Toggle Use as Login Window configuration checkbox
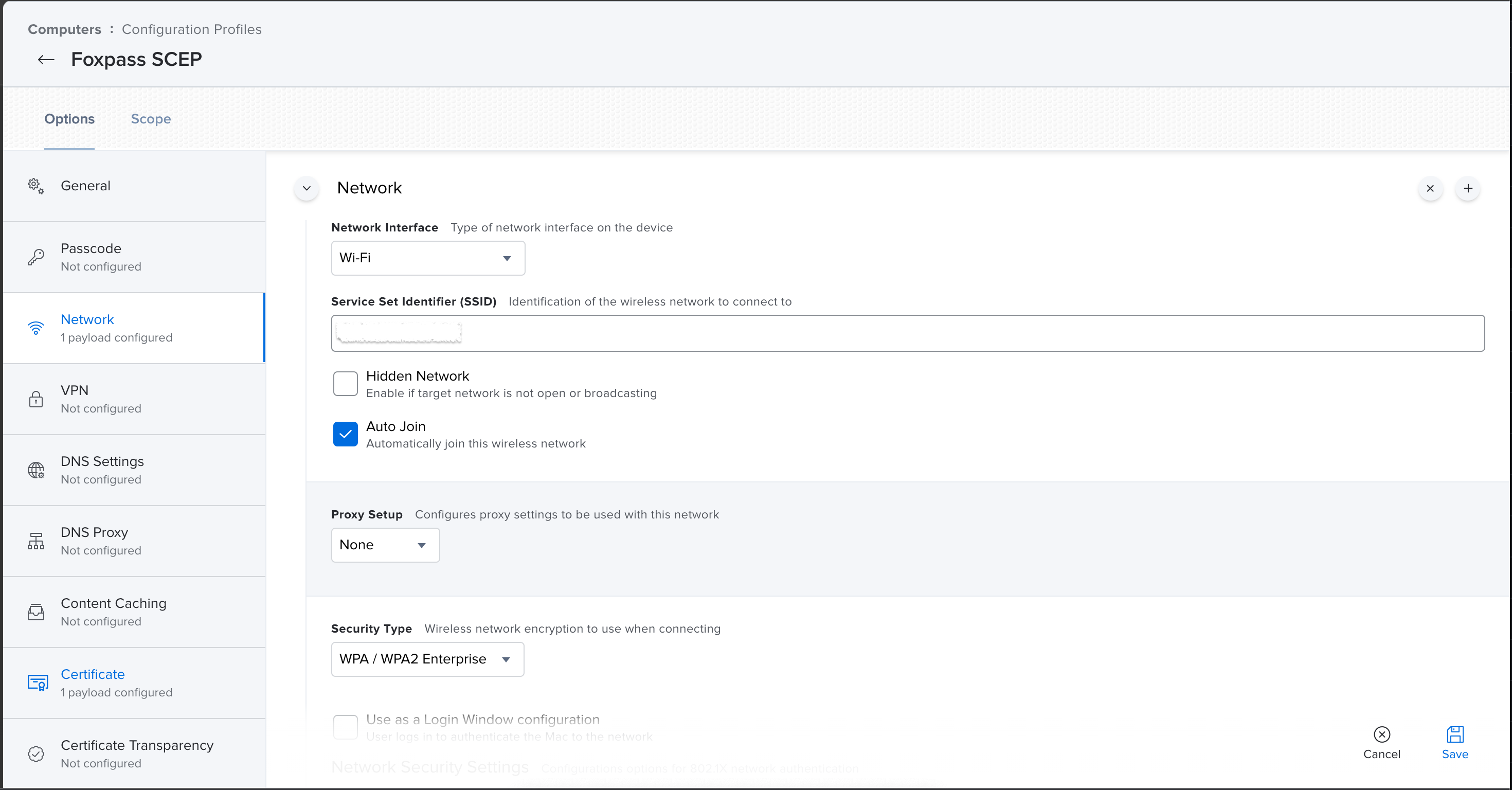This screenshot has width=1512, height=790. [x=345, y=727]
